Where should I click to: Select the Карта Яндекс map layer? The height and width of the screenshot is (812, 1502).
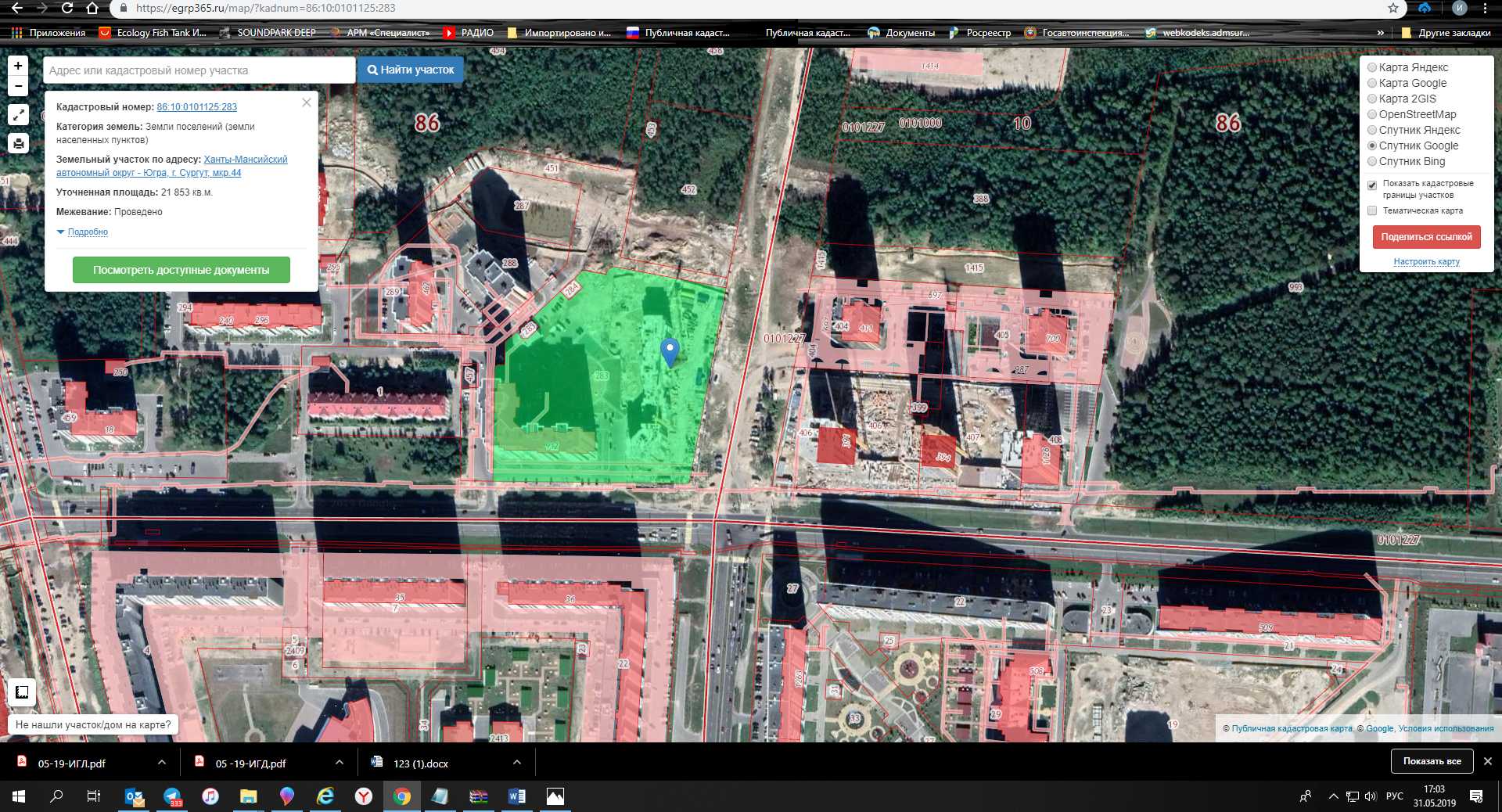point(1372,68)
